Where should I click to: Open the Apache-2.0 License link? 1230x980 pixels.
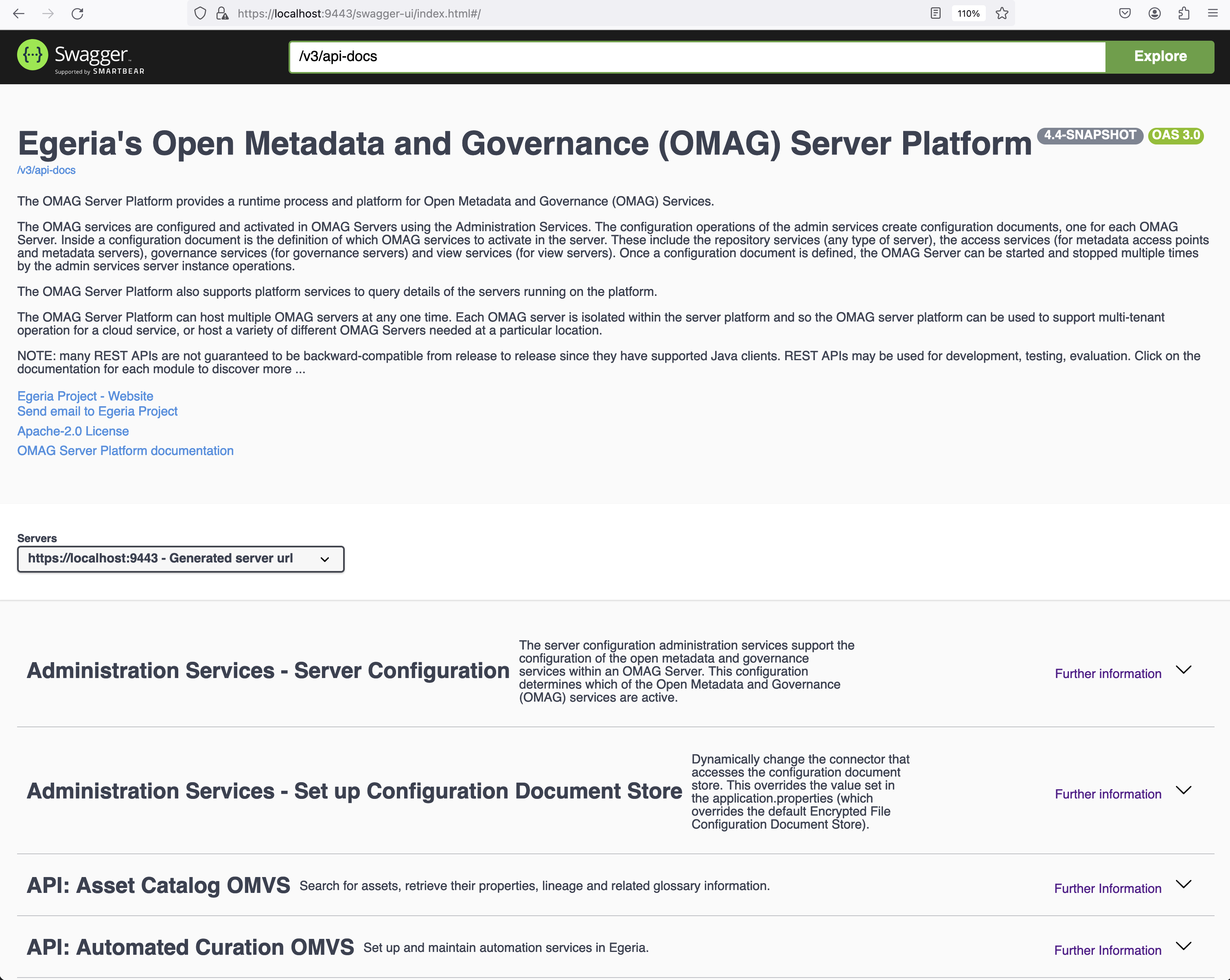pyautogui.click(x=73, y=431)
